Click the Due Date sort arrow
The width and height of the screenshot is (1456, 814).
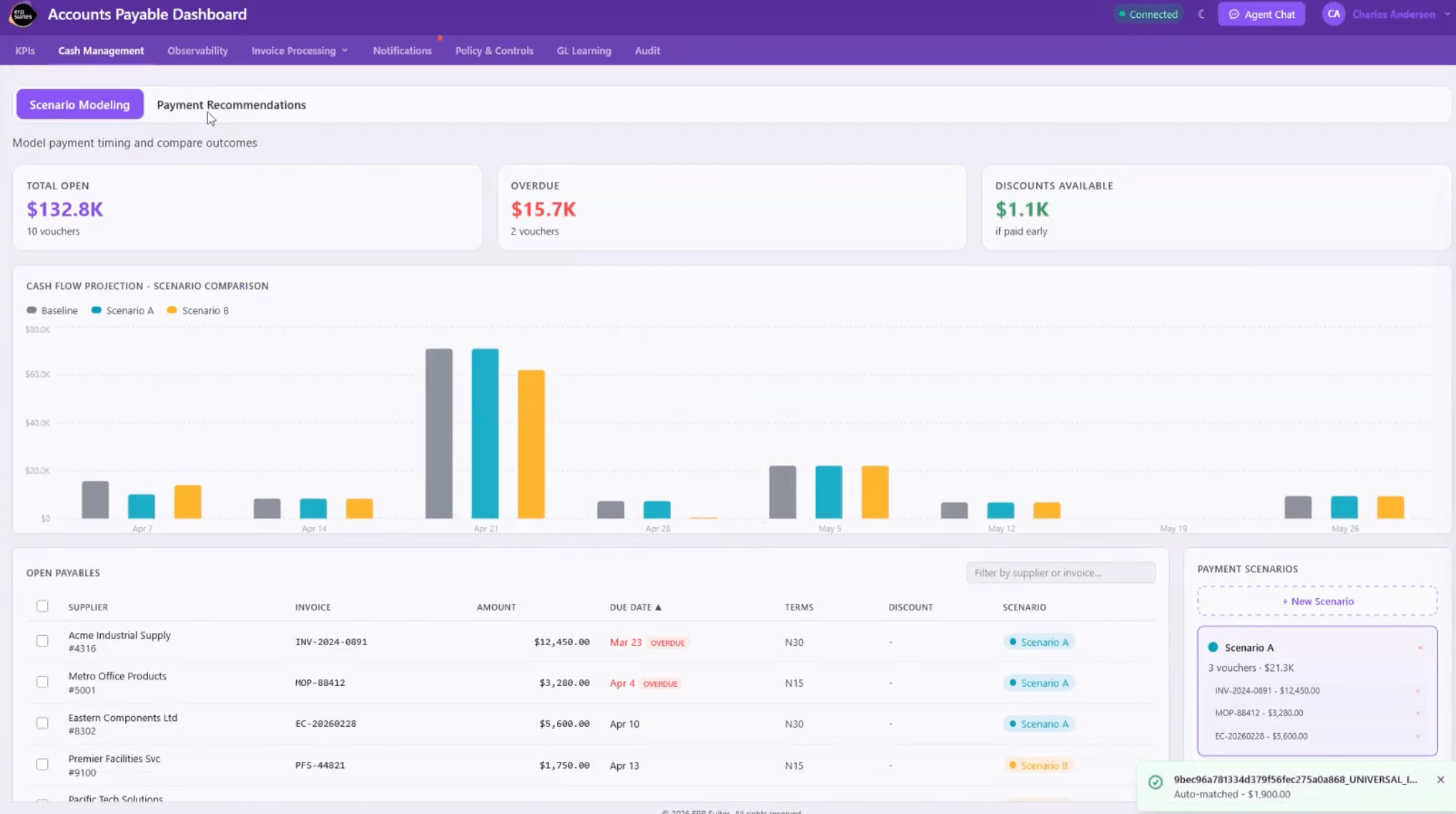click(658, 607)
